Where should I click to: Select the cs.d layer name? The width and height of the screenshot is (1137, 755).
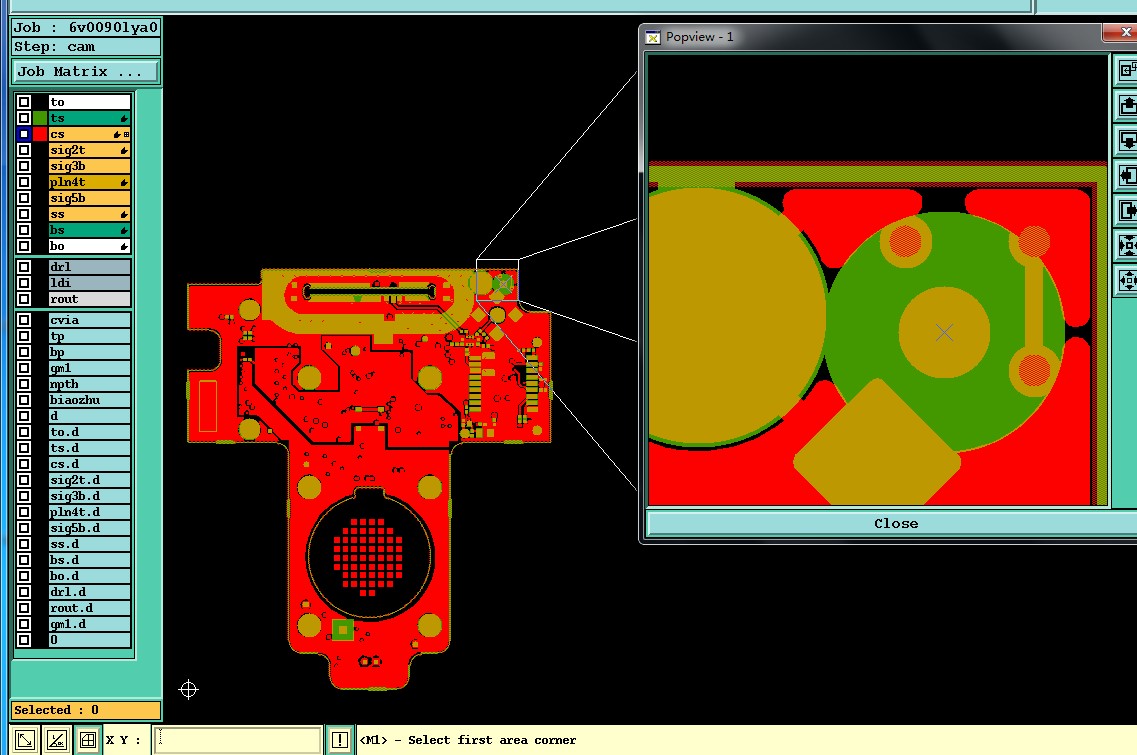(90, 463)
